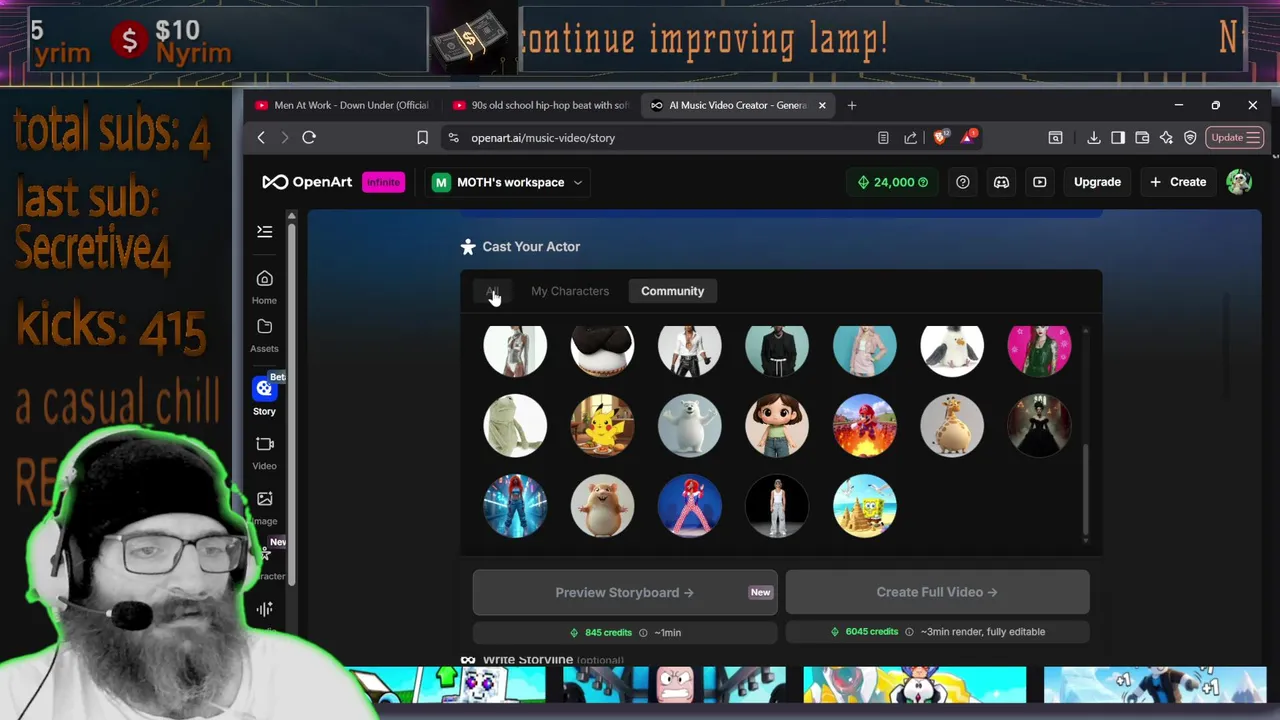Select the red-striped outfit dancer character

click(x=690, y=505)
